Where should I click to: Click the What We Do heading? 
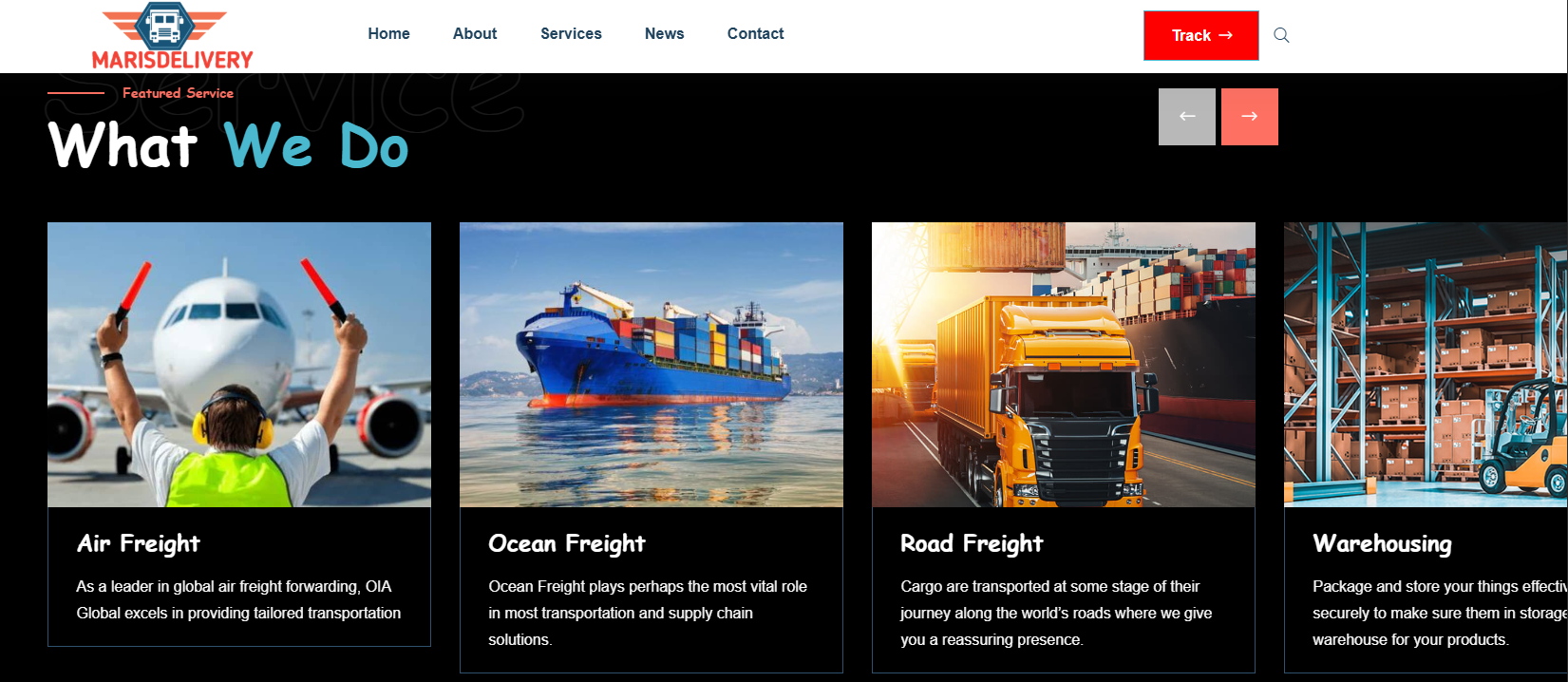(228, 145)
